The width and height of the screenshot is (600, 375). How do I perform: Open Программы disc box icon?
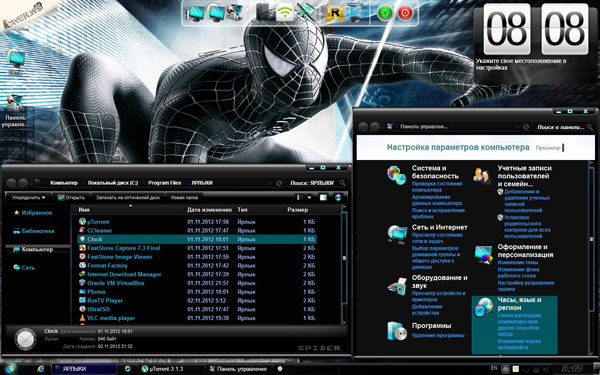click(396, 331)
